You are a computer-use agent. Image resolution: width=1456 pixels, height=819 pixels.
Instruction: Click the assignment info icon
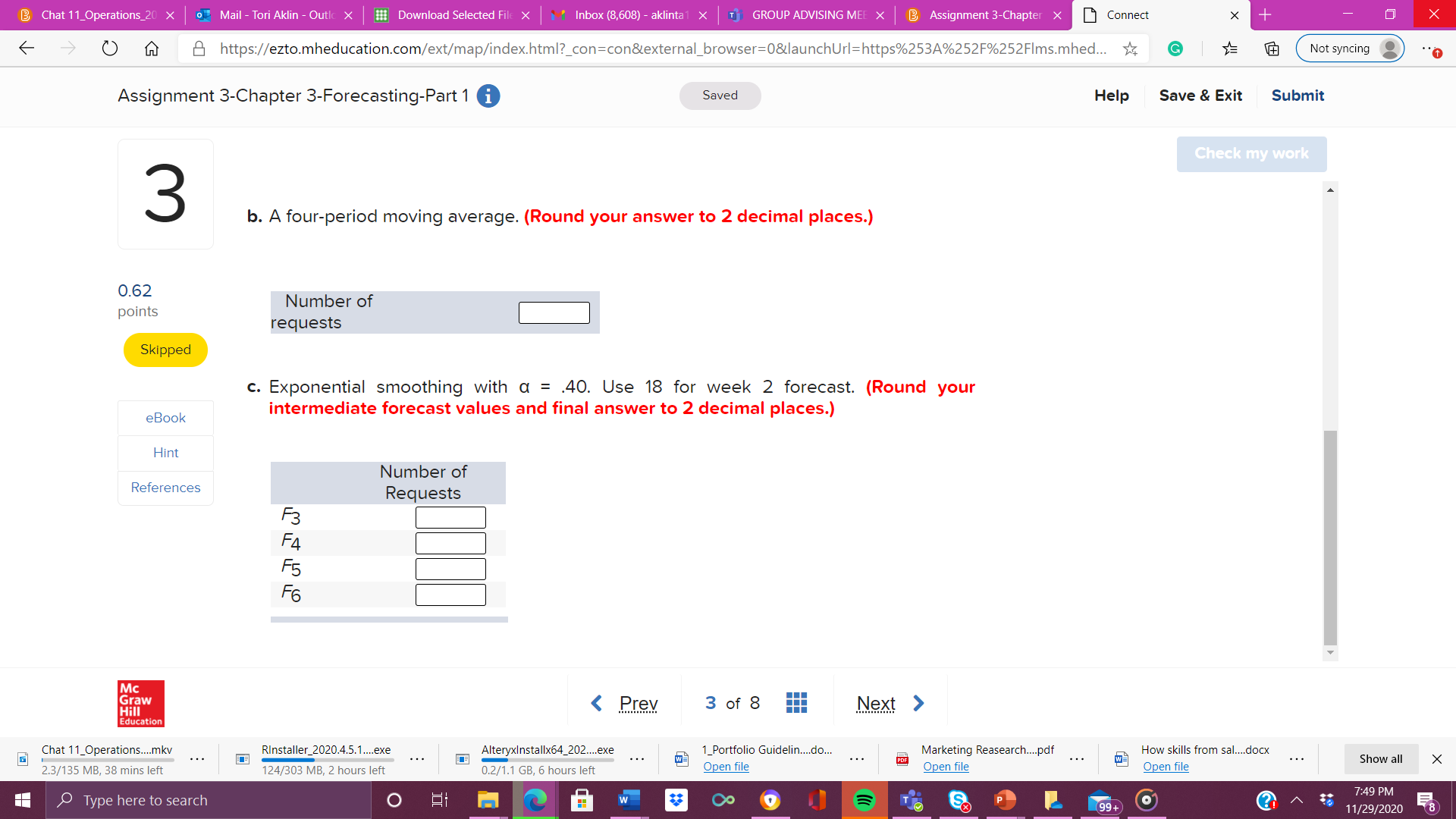coord(488,96)
